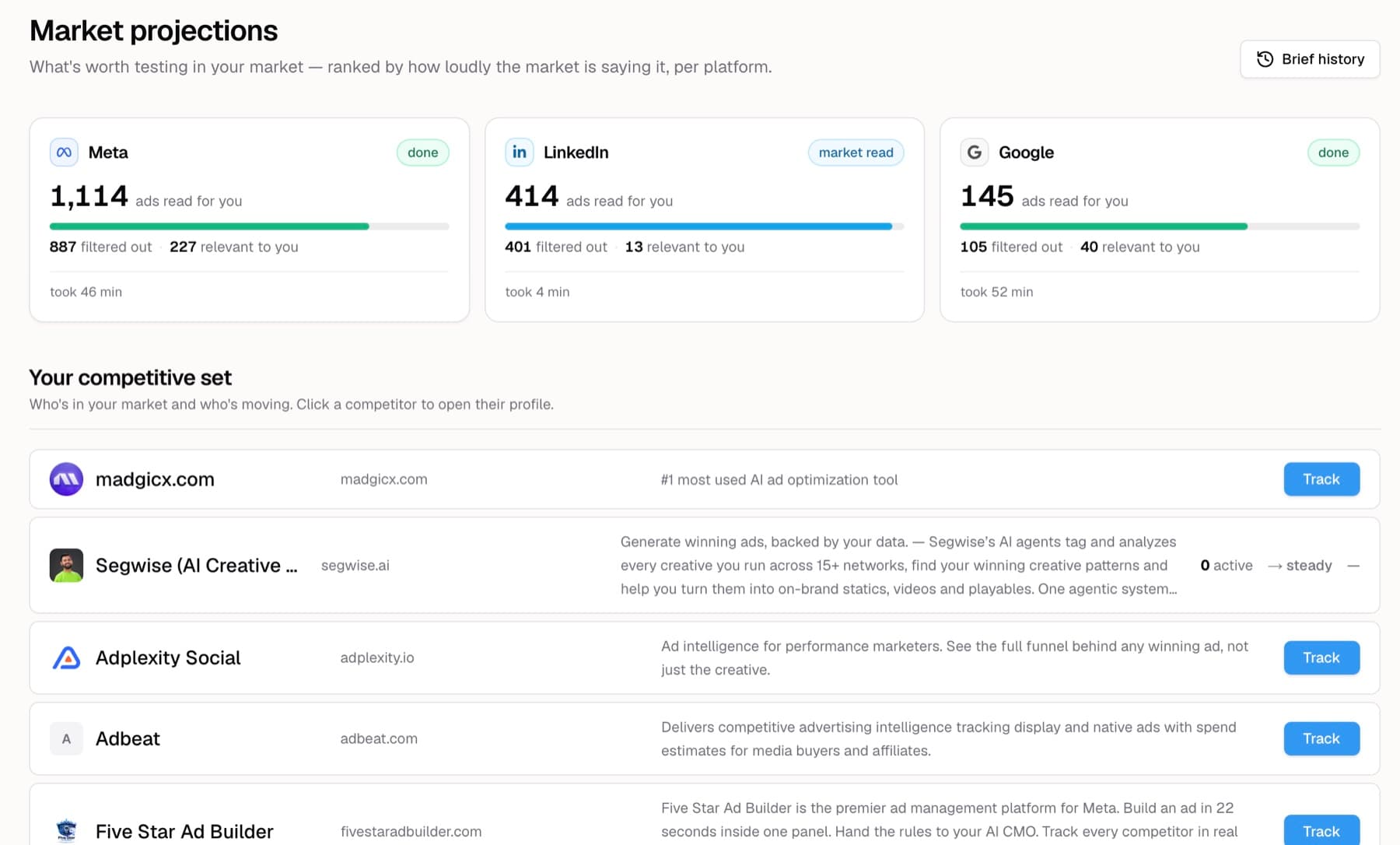This screenshot has height=845, width=1400.
Task: Click the Google card done badge
Action: pyautogui.click(x=1334, y=153)
